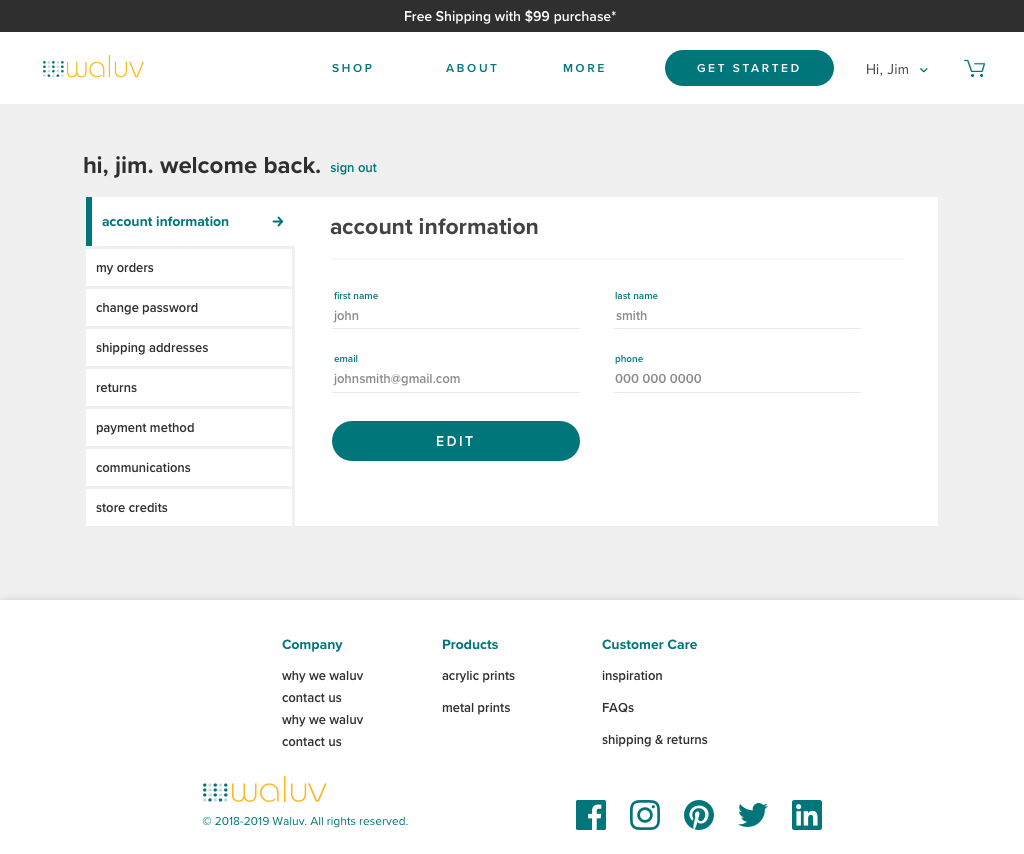This screenshot has height=854, width=1024.
Task: Open second 'contact us' footer link
Action: point(312,742)
